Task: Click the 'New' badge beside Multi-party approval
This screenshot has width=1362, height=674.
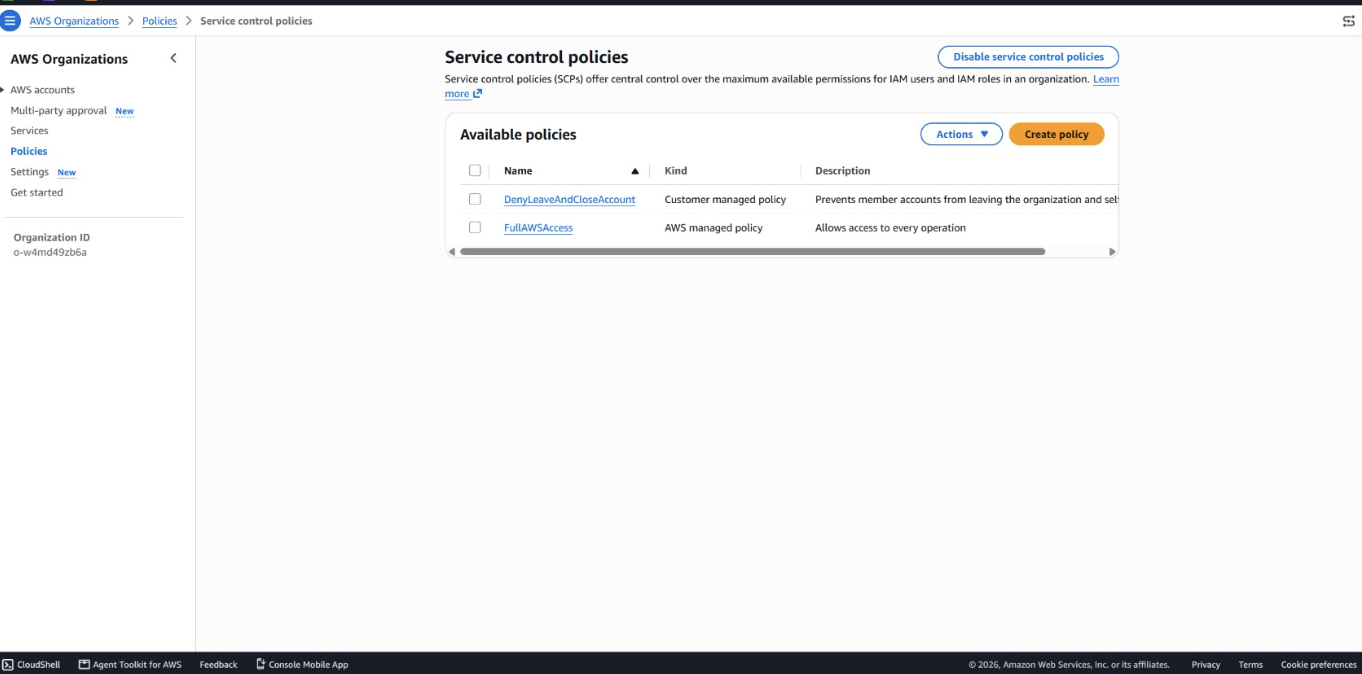Action: click(124, 111)
